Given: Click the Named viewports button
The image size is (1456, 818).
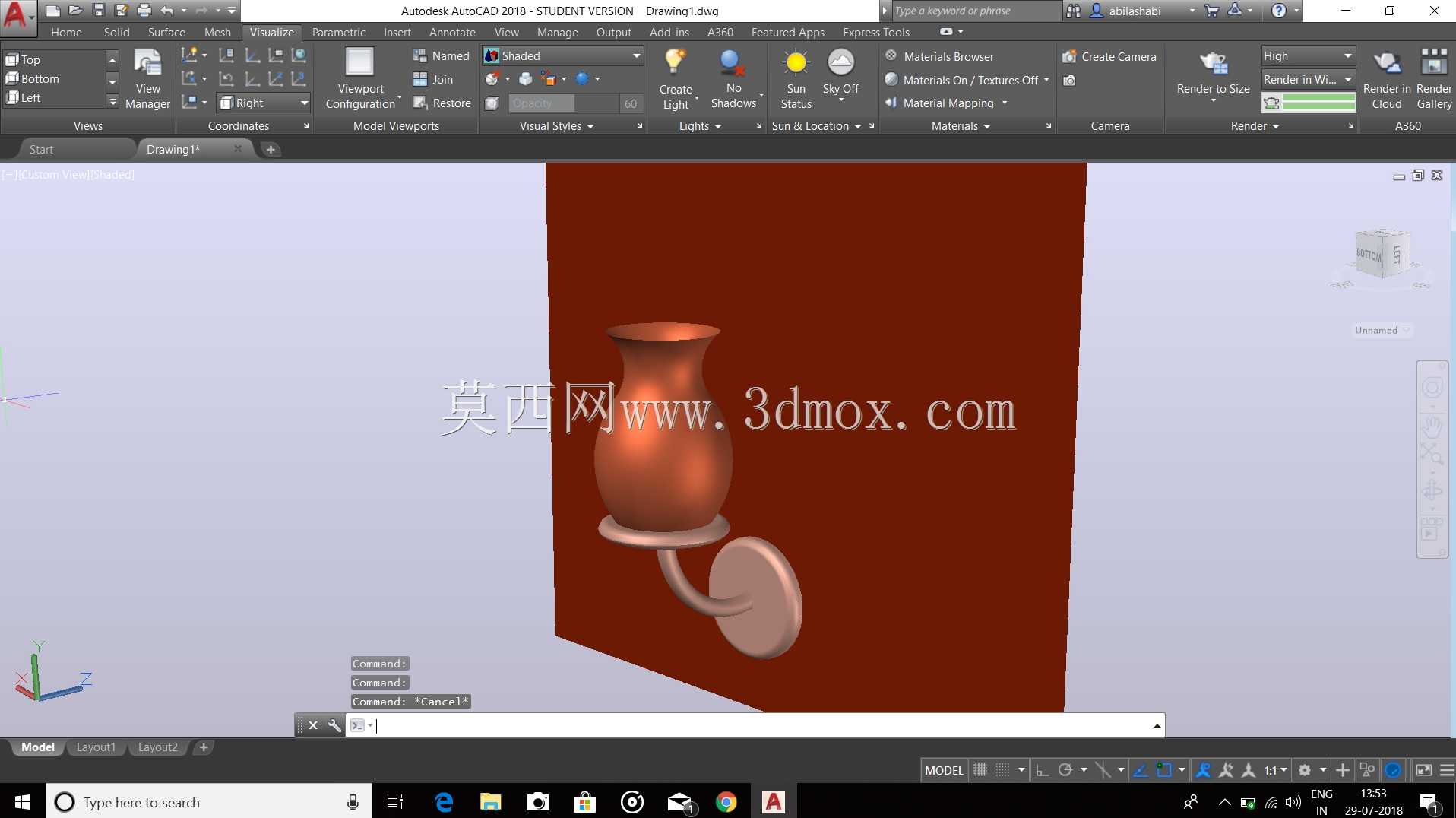Looking at the screenshot, I should point(442,55).
